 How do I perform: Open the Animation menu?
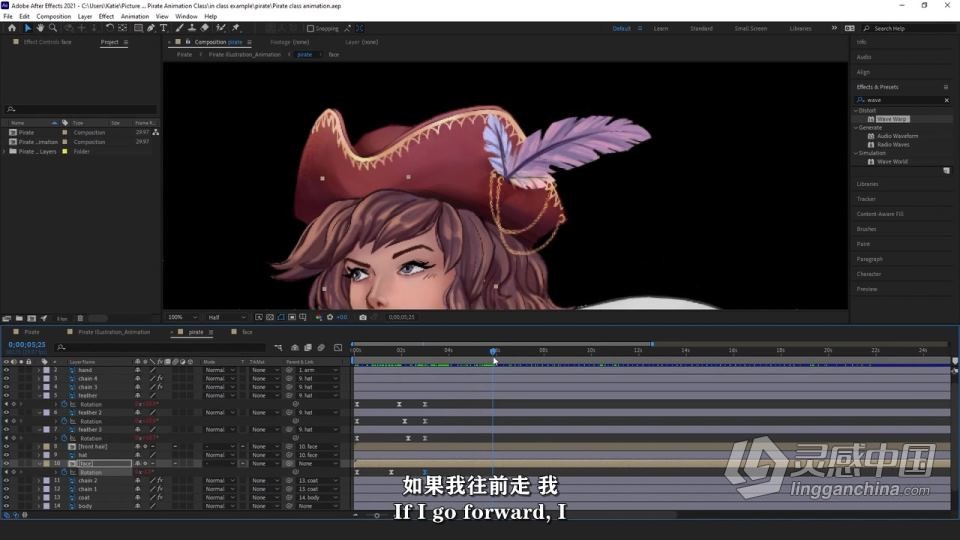[135, 17]
